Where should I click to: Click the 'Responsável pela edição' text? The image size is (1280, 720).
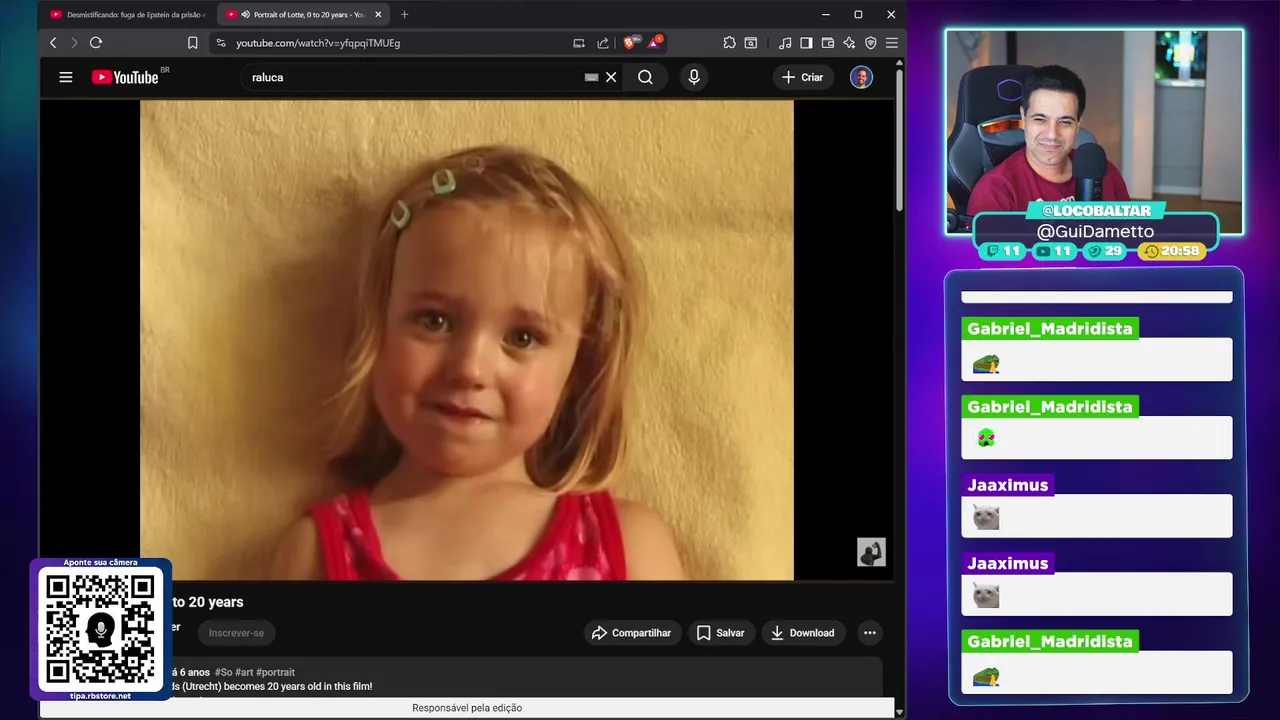467,708
